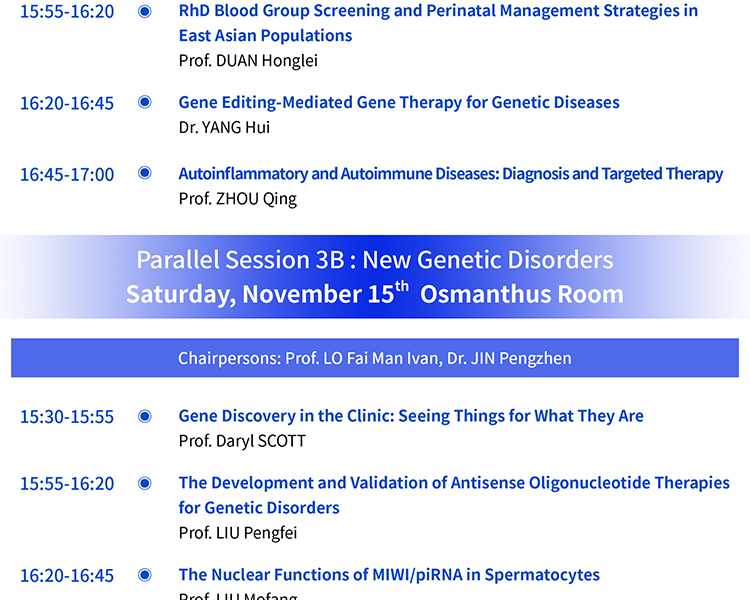The width and height of the screenshot is (750, 600).
Task: Click speaker name Prof. LIU Pengfei
Action: point(238,533)
